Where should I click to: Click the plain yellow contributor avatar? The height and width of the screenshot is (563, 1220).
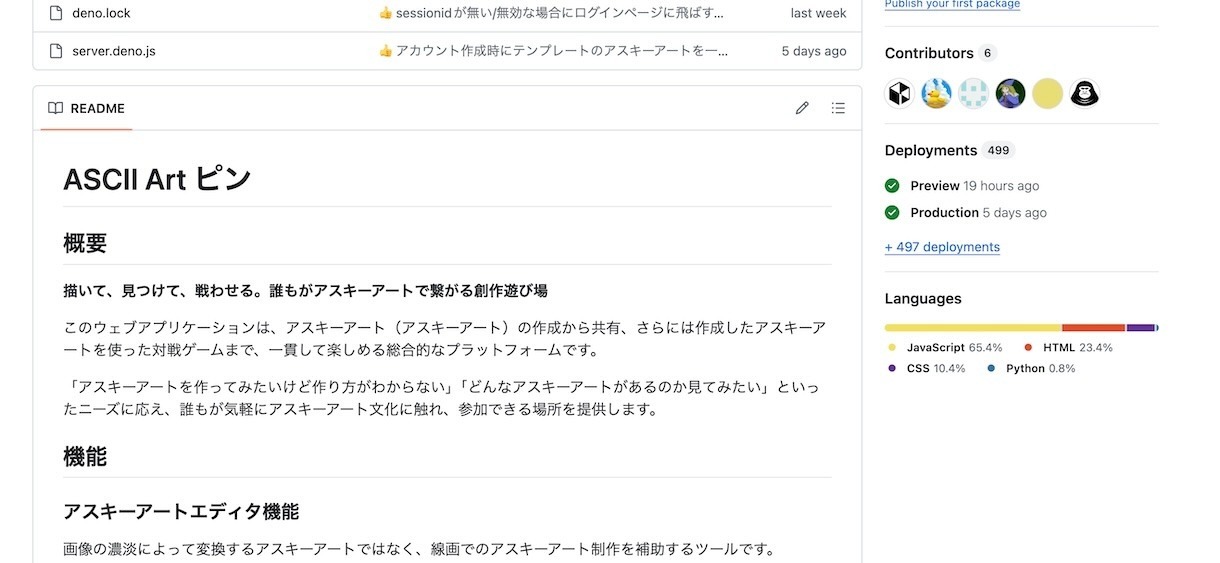coord(1047,94)
